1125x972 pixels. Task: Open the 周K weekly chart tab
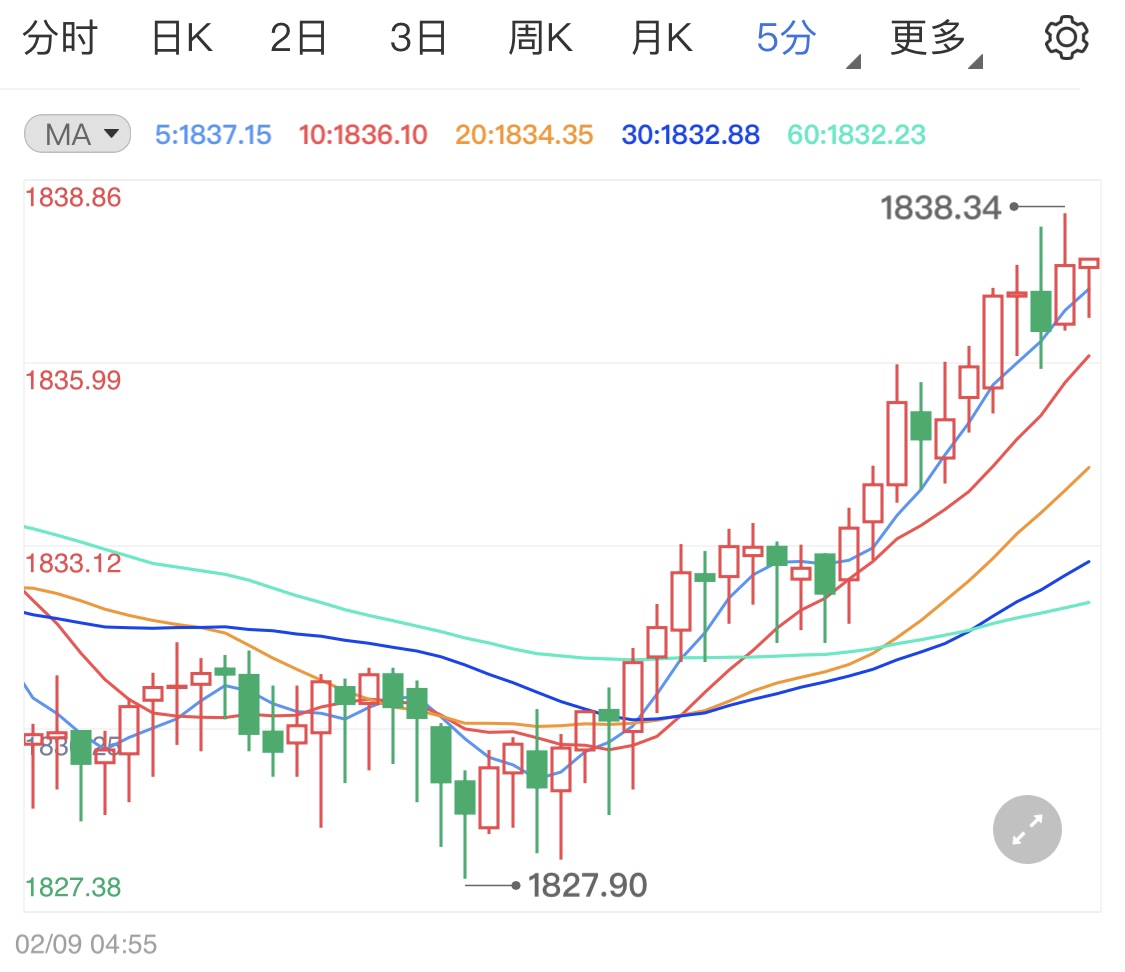pos(540,38)
